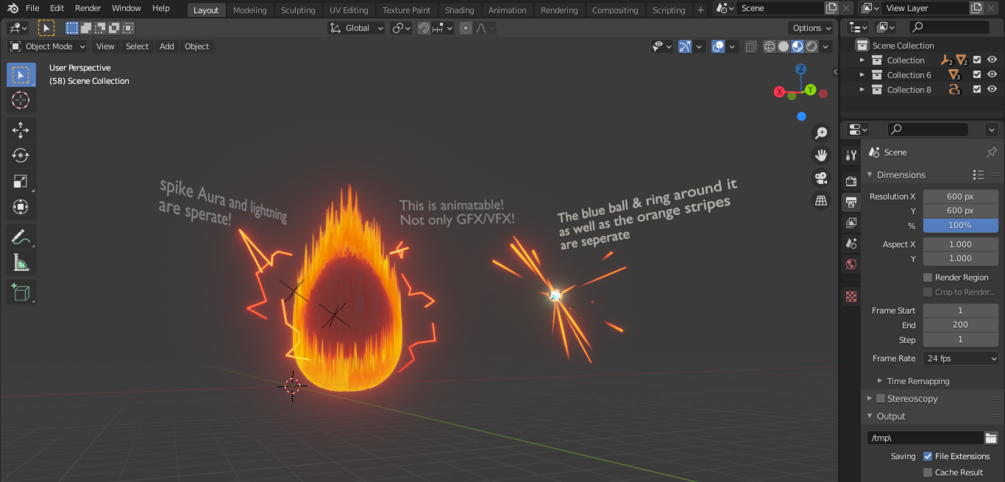Browse output path folder icon
The height and width of the screenshot is (482, 1005).
[991, 438]
